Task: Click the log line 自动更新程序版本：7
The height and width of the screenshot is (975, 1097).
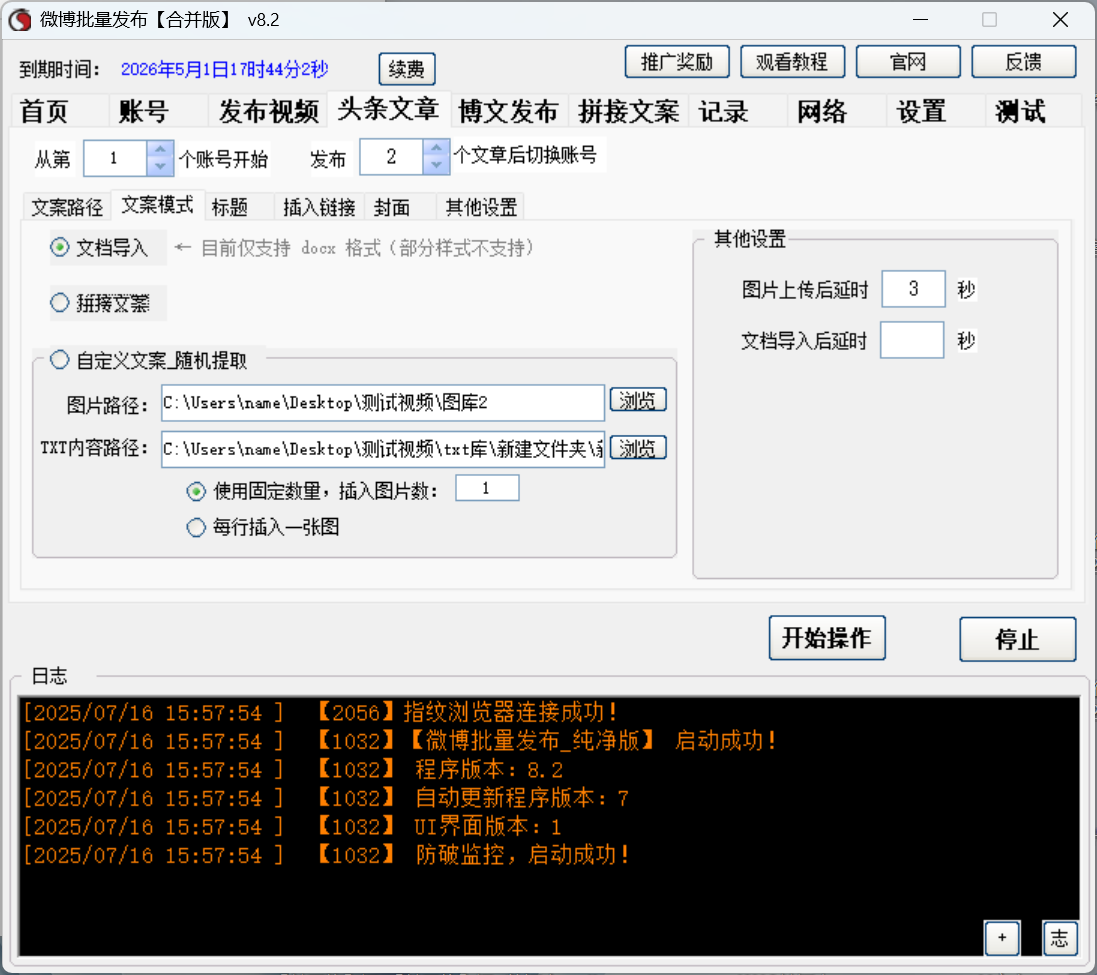Action: point(326,798)
